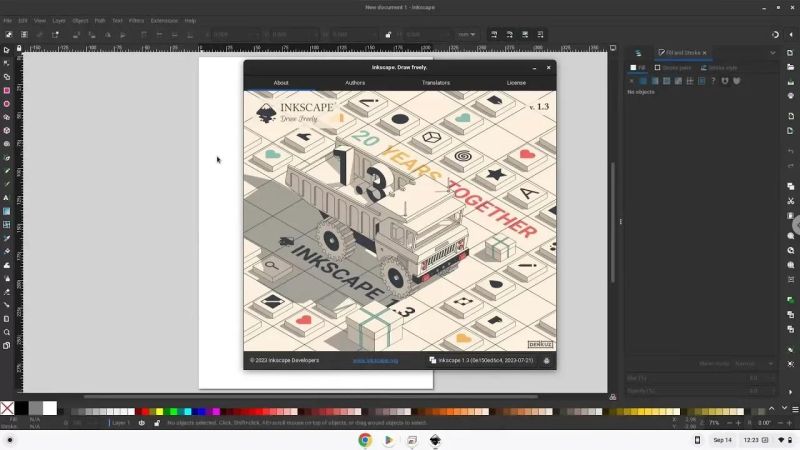
Task: Switch to License tab in About dialog
Action: pyautogui.click(x=516, y=83)
